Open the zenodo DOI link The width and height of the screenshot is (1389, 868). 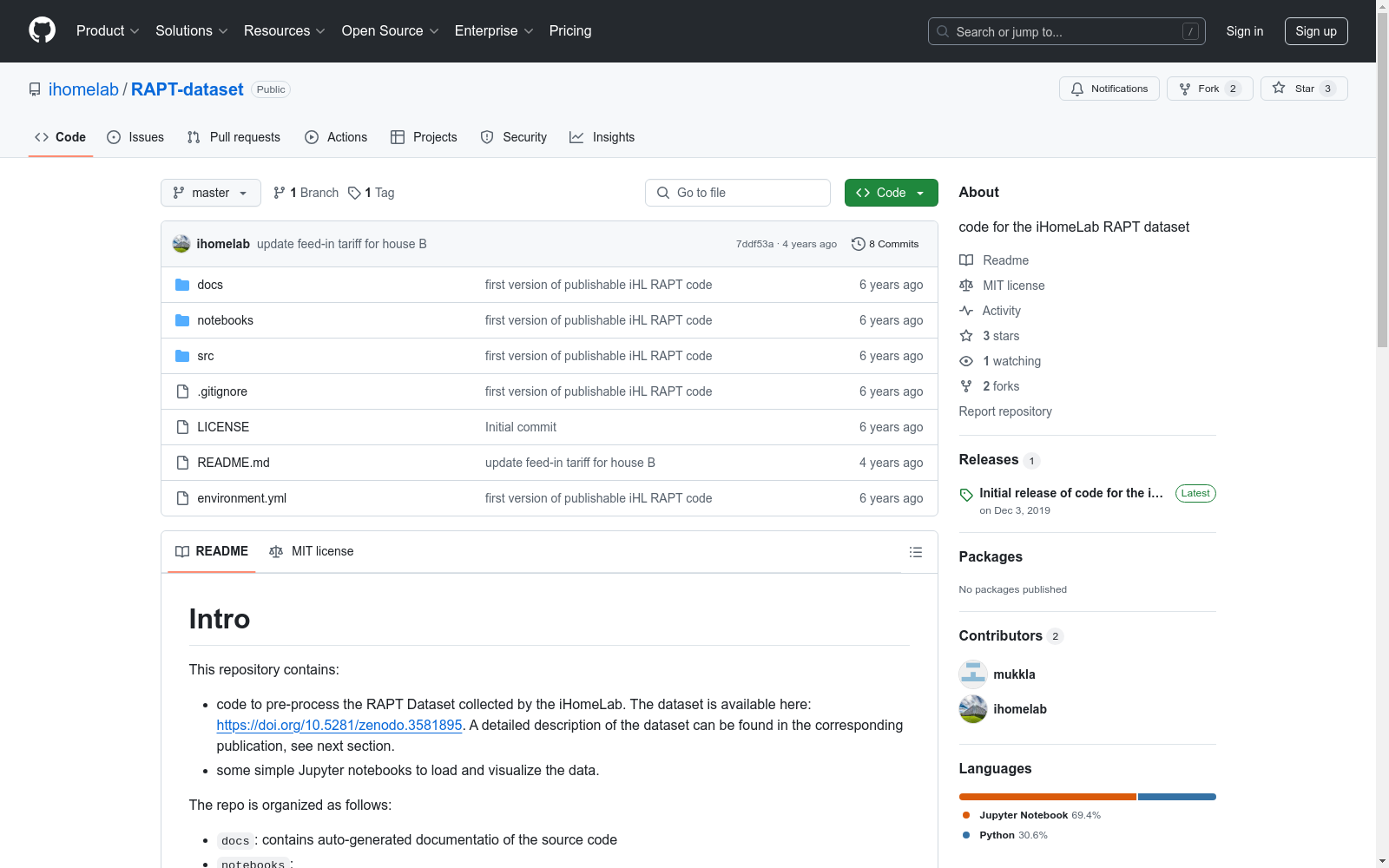[339, 726]
